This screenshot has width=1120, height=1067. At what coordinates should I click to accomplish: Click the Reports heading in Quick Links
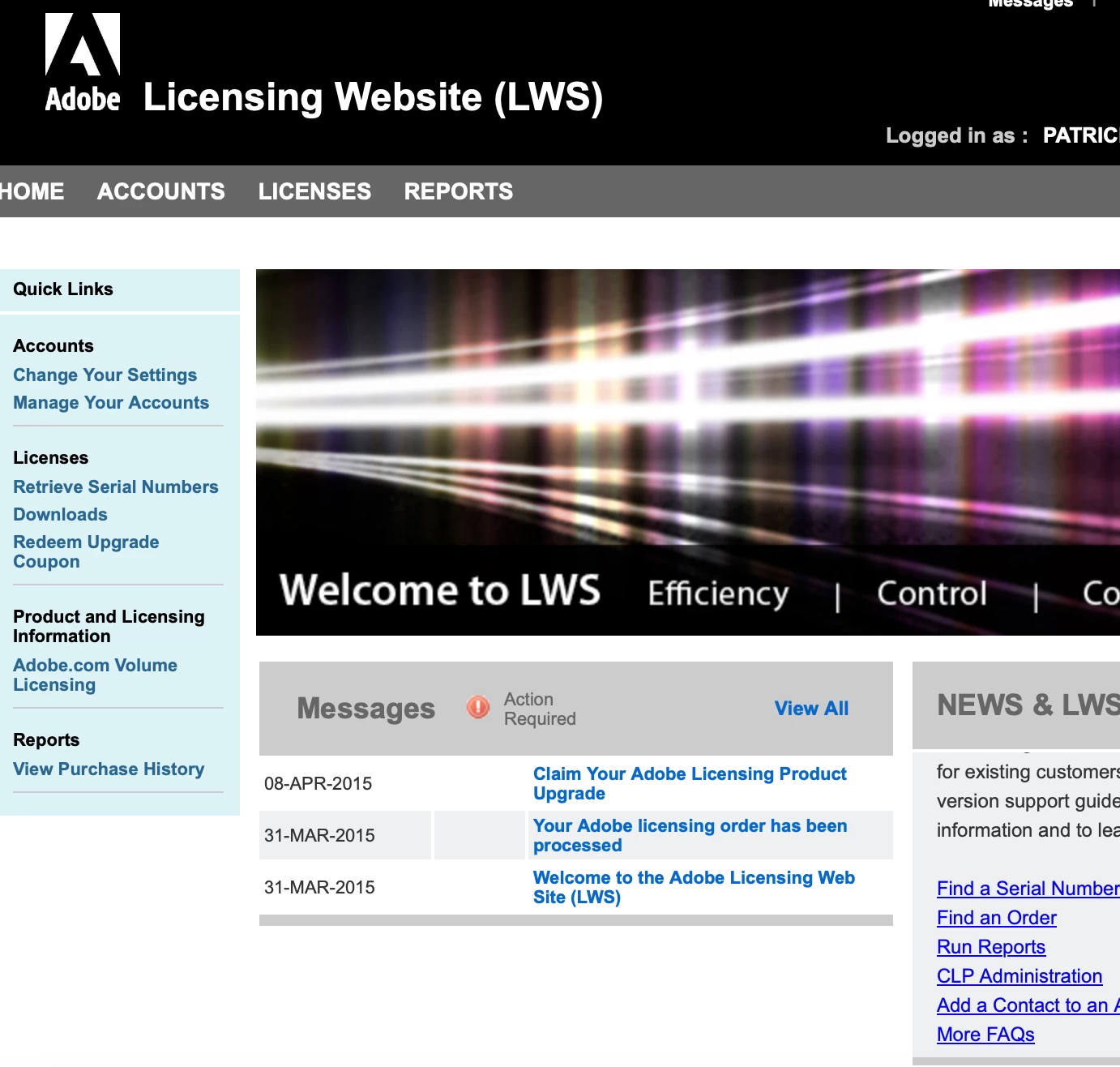coord(46,740)
